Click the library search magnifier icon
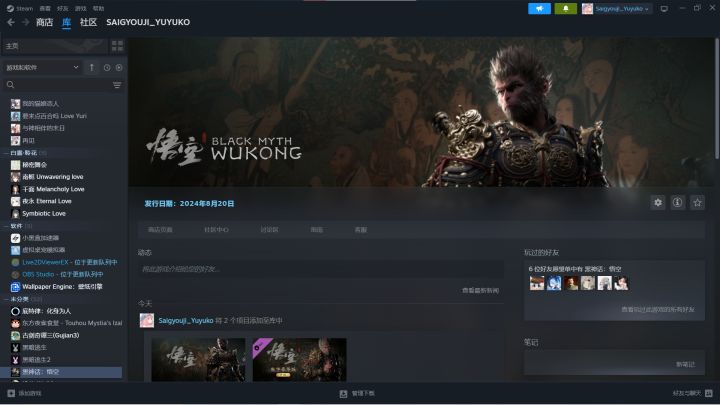Image resolution: width=720 pixels, height=405 pixels. tap(11, 85)
